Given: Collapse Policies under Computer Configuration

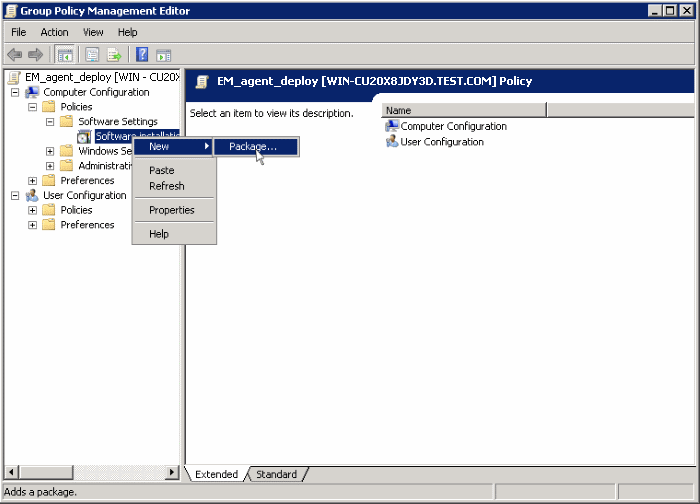Looking at the screenshot, I should [33, 107].
